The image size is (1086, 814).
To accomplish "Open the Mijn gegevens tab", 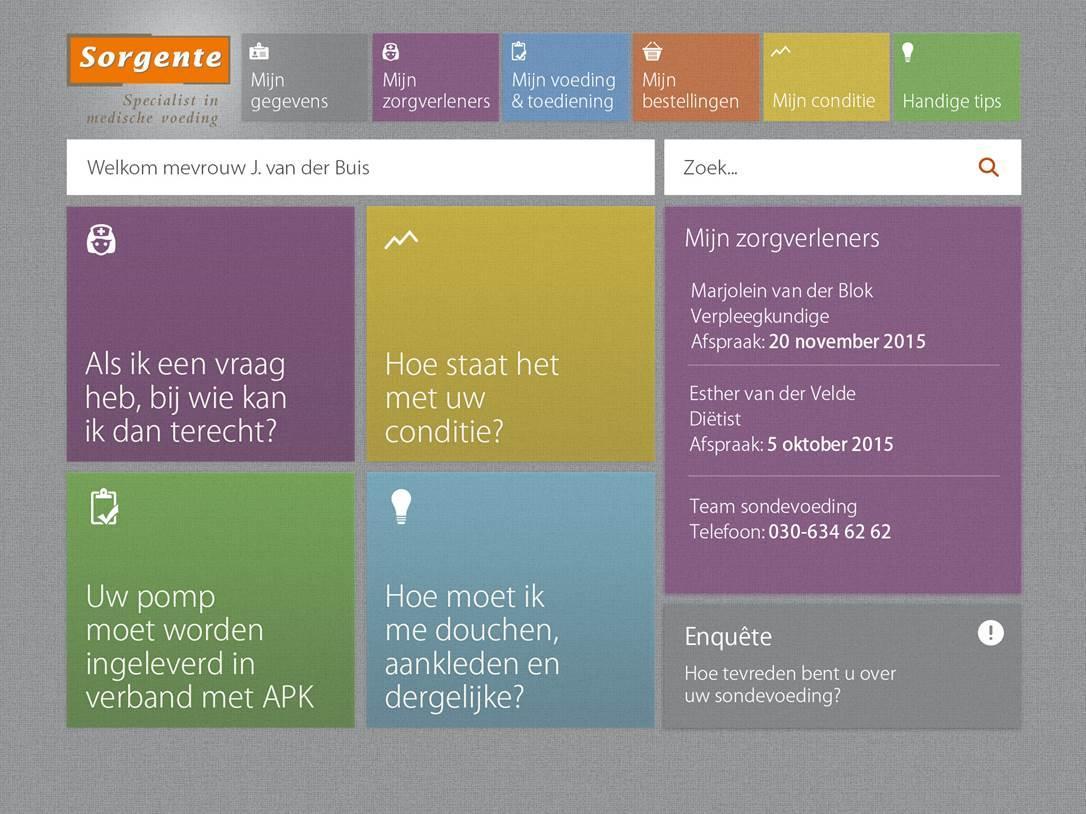I will pyautogui.click(x=304, y=78).
